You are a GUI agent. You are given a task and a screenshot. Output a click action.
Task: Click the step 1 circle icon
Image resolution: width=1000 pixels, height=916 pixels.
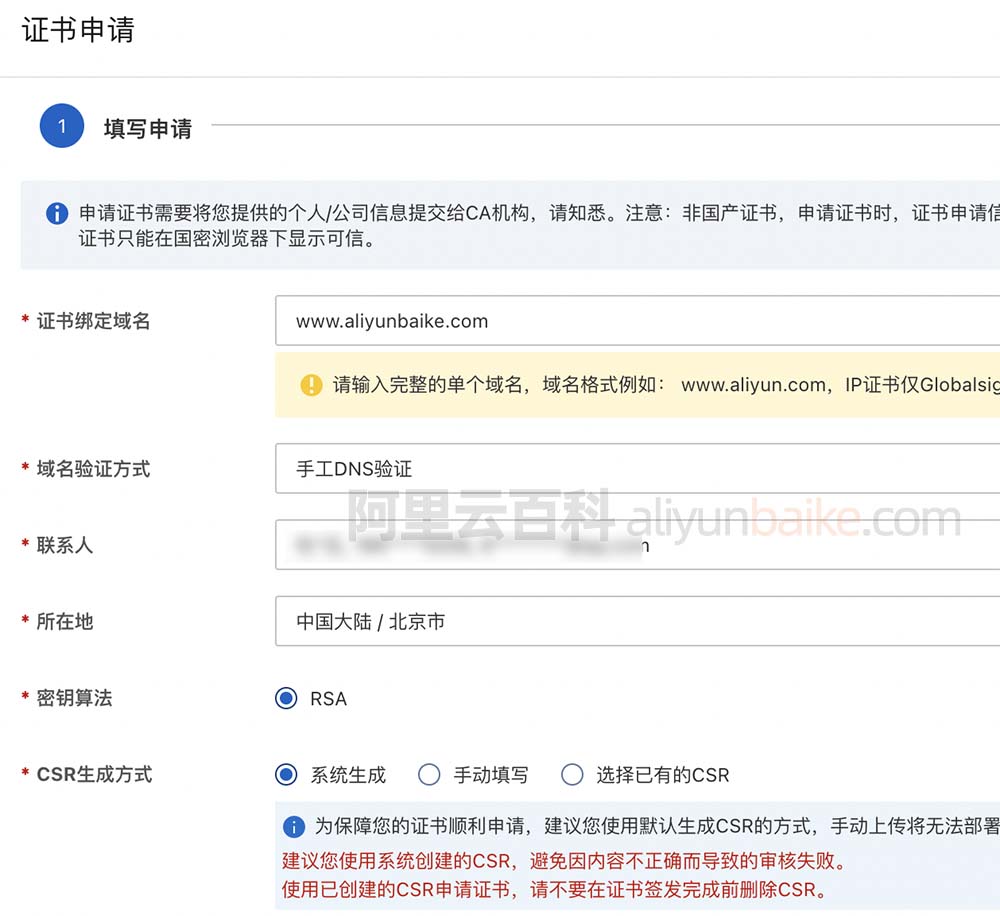pyautogui.click(x=61, y=127)
